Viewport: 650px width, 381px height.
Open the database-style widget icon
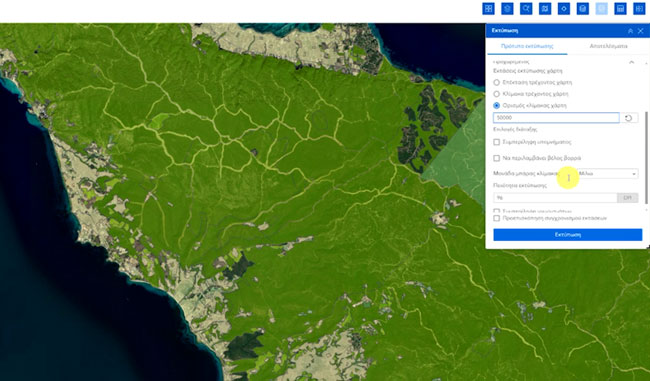582,9
